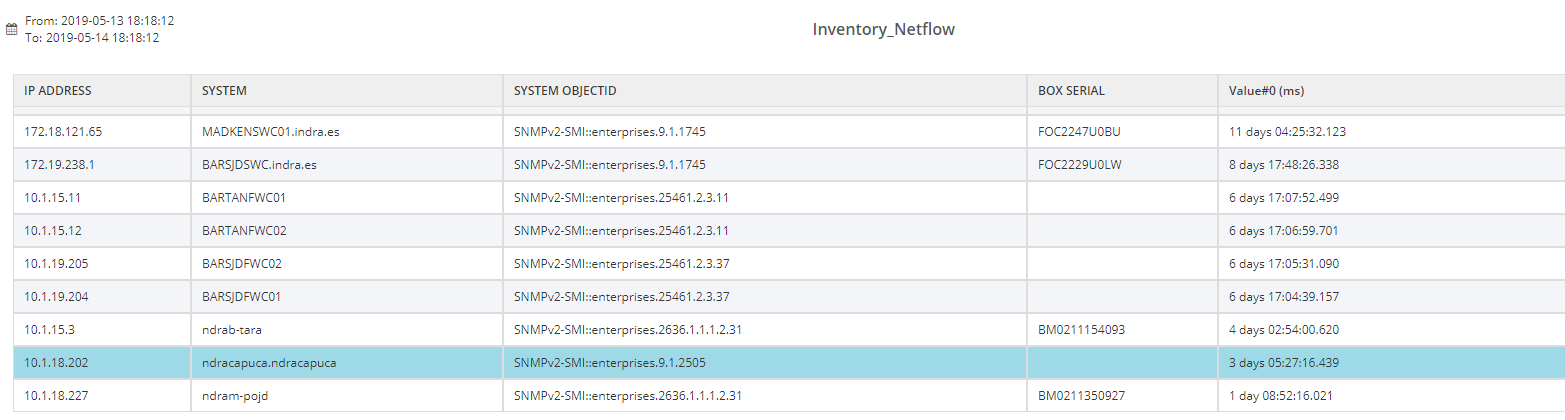Click object ID enterprises.9.1.2505
The image size is (1565, 420).
click(x=612, y=362)
